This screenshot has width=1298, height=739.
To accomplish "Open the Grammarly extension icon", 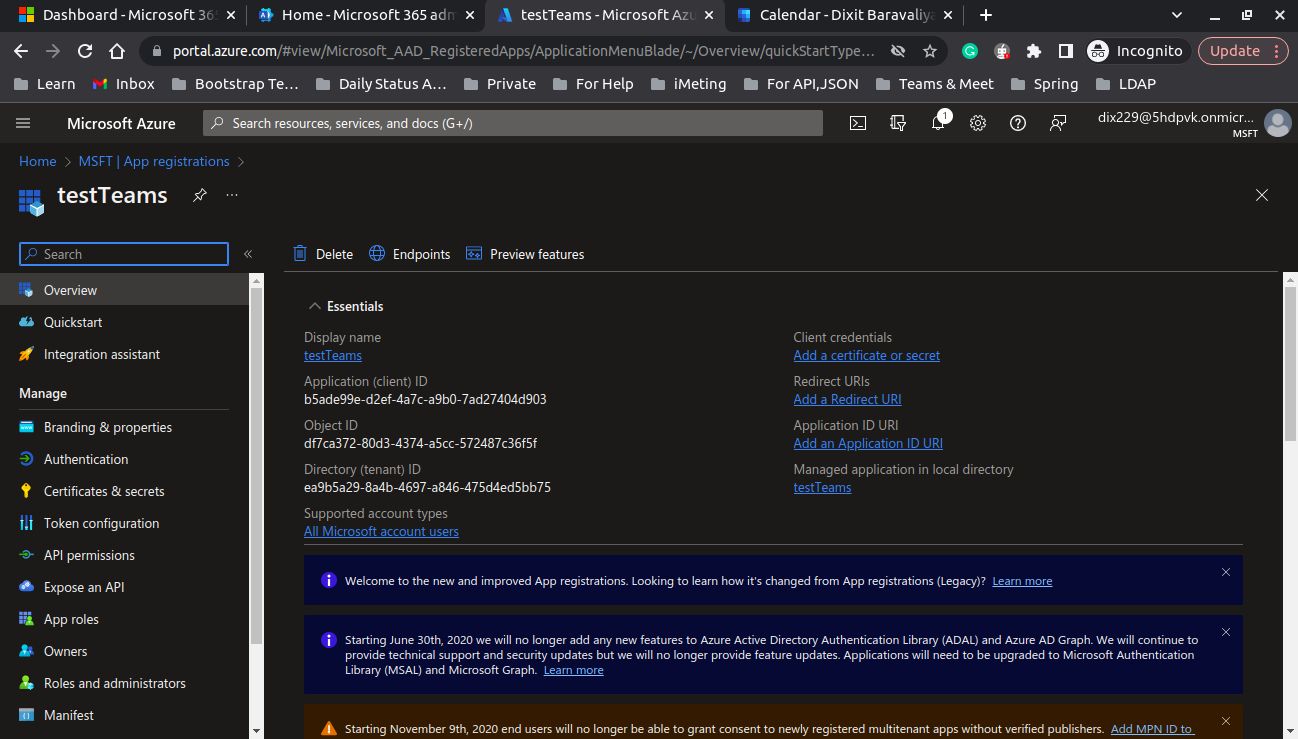I will coord(970,51).
